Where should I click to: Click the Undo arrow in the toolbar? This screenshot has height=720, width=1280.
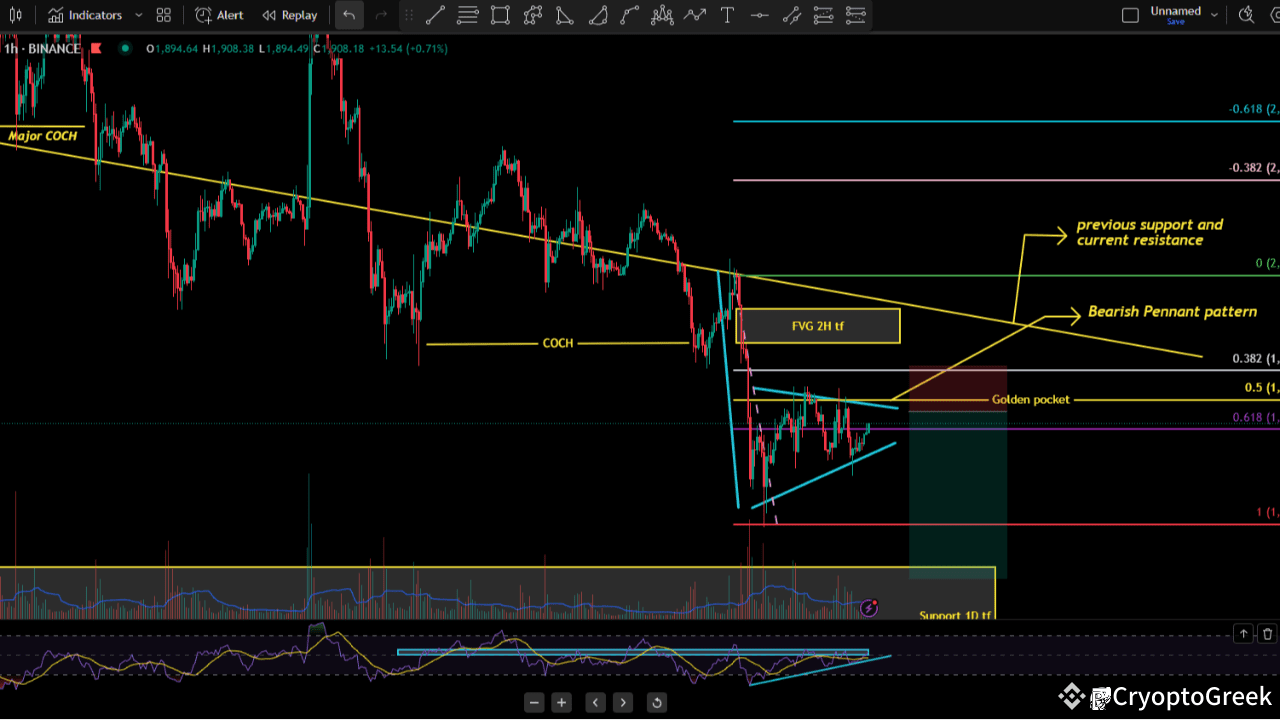coord(349,15)
